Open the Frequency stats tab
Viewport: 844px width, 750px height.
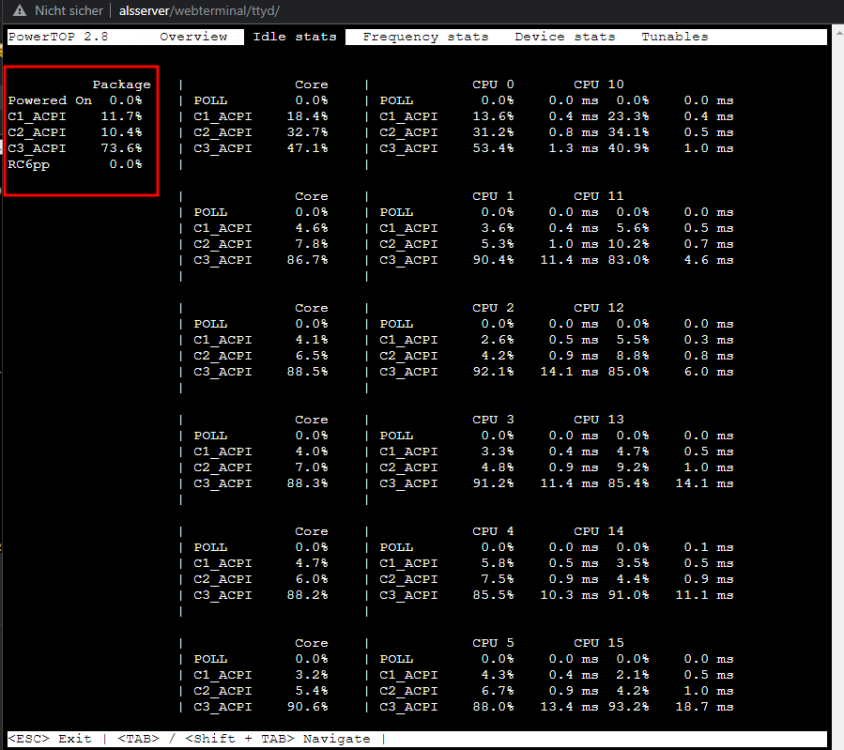pyautogui.click(x=425, y=37)
